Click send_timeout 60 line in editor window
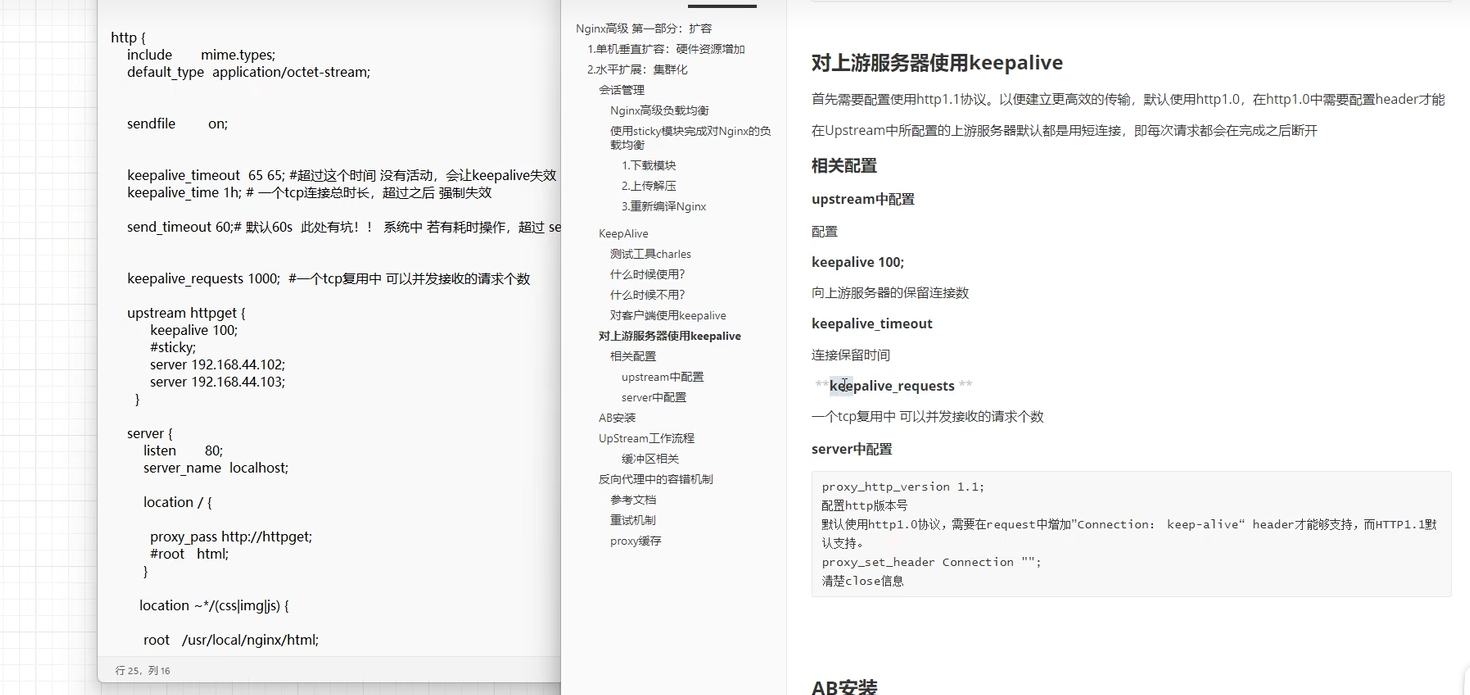This screenshot has width=1470, height=695. (343, 227)
